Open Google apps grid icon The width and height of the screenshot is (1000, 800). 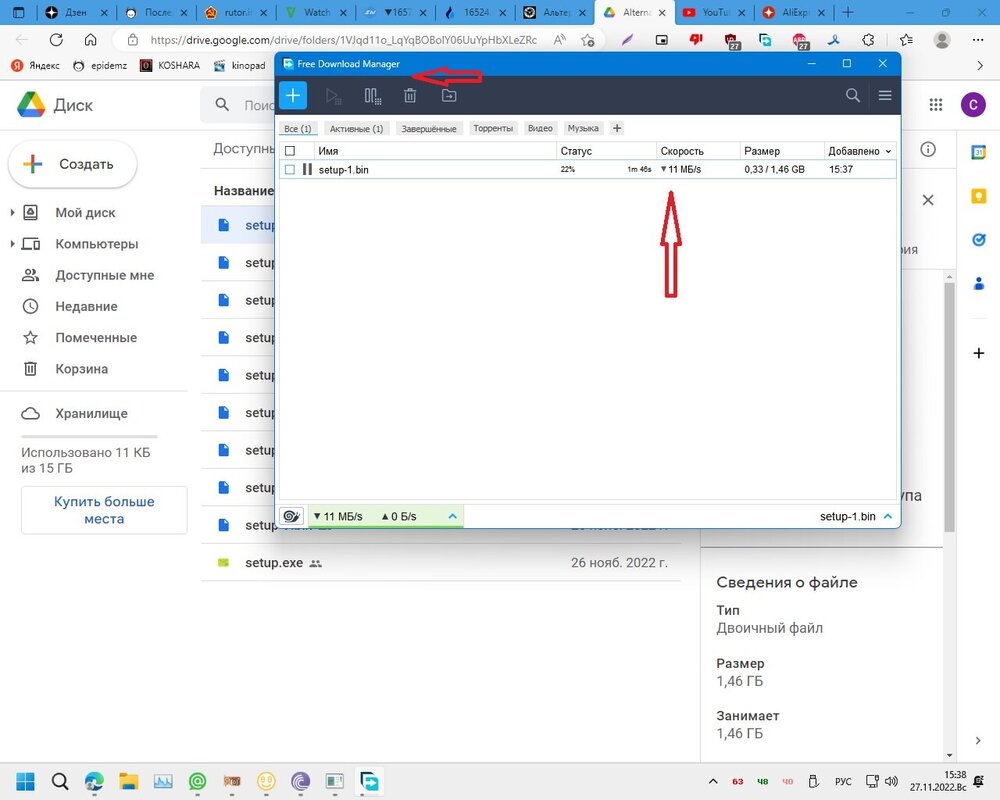[x=936, y=105]
